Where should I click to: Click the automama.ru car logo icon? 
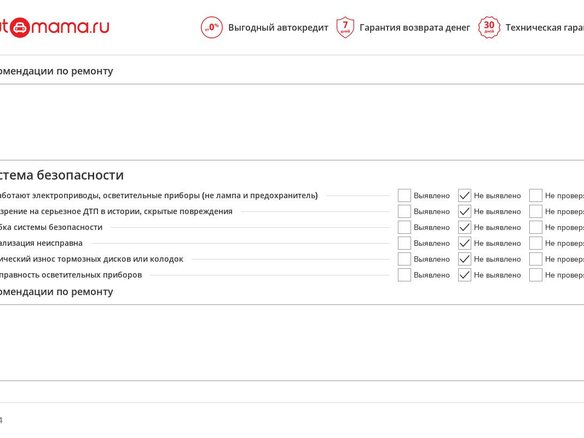[x=19, y=28]
